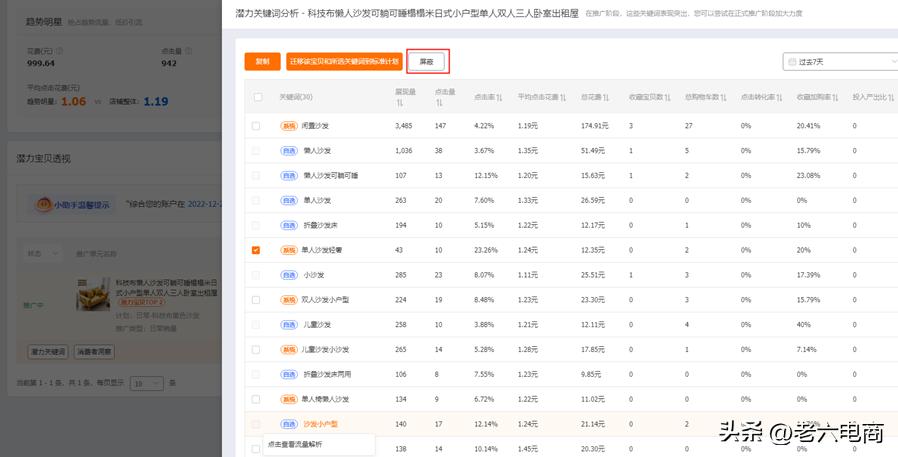Click 收藏加购率 value 23.08%

tap(808, 176)
